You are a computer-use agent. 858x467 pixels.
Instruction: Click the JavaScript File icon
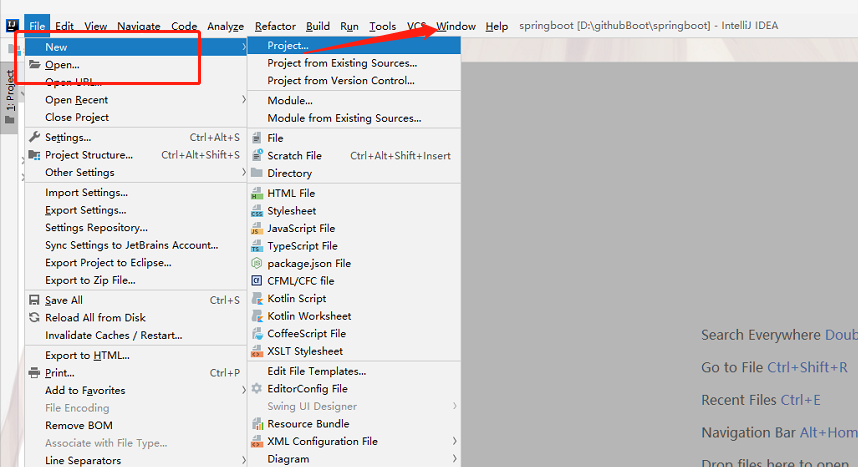click(x=257, y=228)
